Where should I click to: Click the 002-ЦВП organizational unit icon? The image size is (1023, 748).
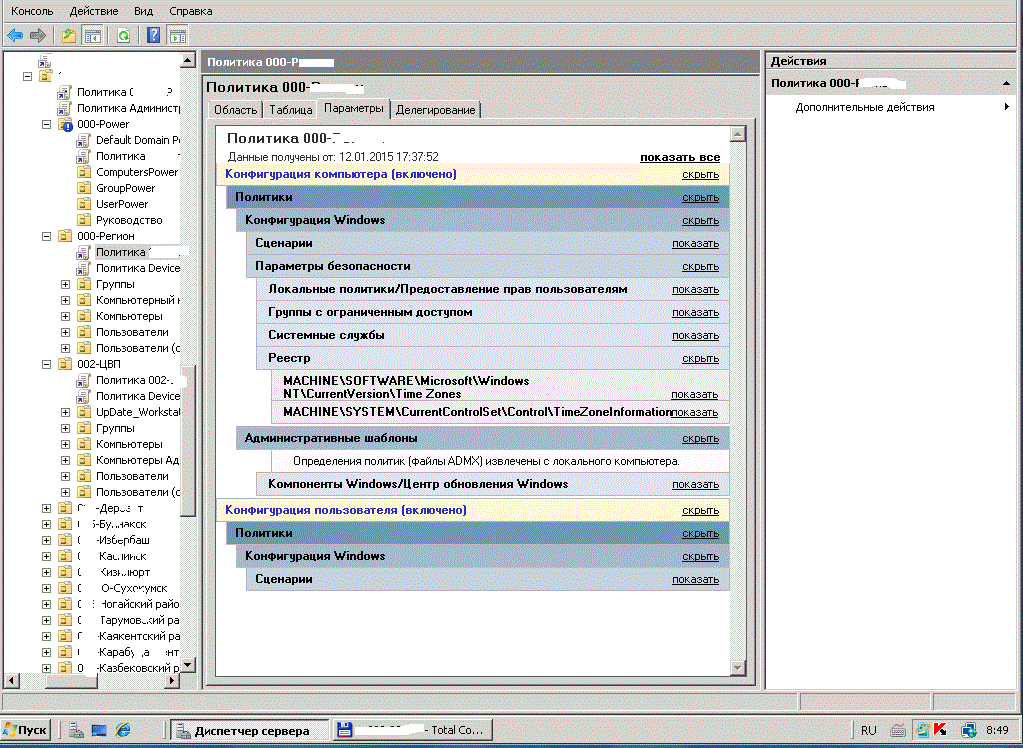pos(65,364)
